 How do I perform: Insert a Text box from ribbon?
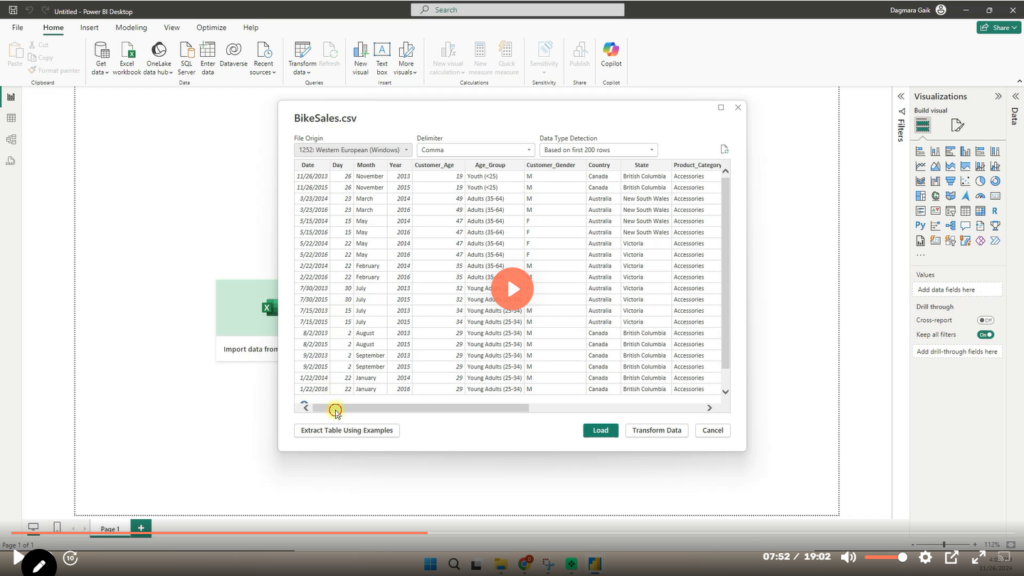[382, 58]
